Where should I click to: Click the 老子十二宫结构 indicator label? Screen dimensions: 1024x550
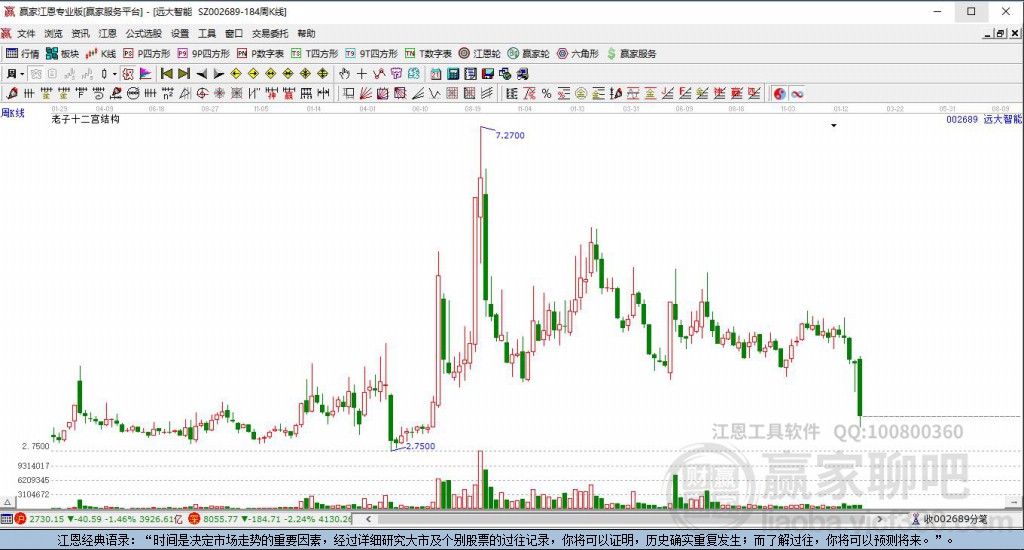[x=86, y=119]
